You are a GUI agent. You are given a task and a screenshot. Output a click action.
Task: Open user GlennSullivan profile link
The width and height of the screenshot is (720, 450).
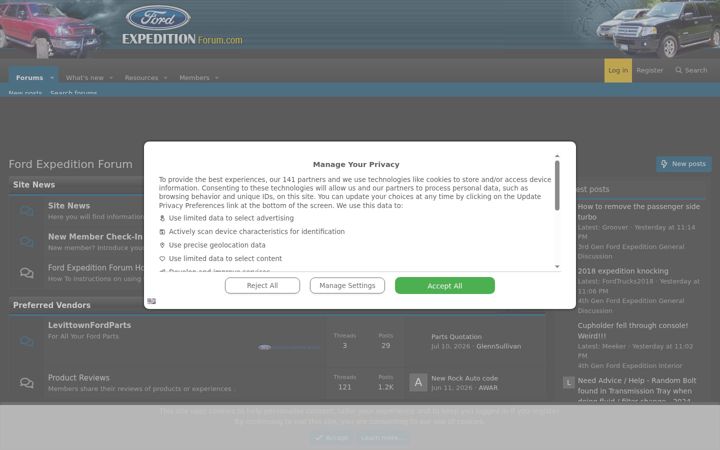click(x=499, y=347)
